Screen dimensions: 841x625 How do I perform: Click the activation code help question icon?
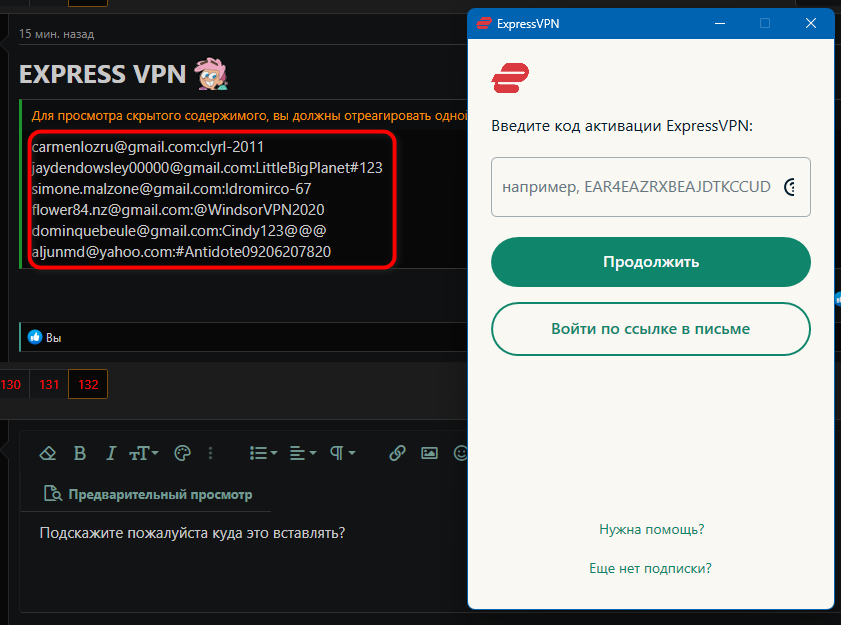[790, 187]
